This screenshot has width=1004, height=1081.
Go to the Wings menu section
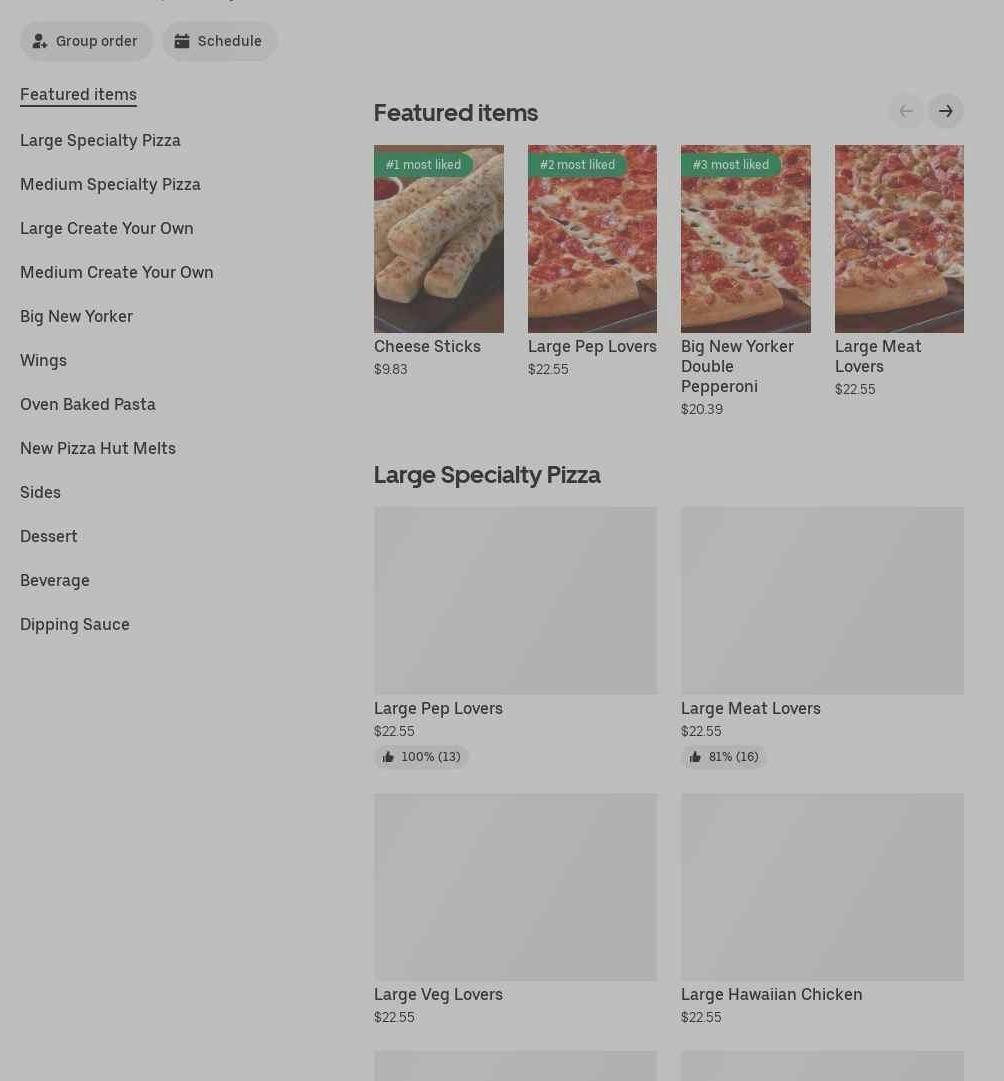point(43,360)
